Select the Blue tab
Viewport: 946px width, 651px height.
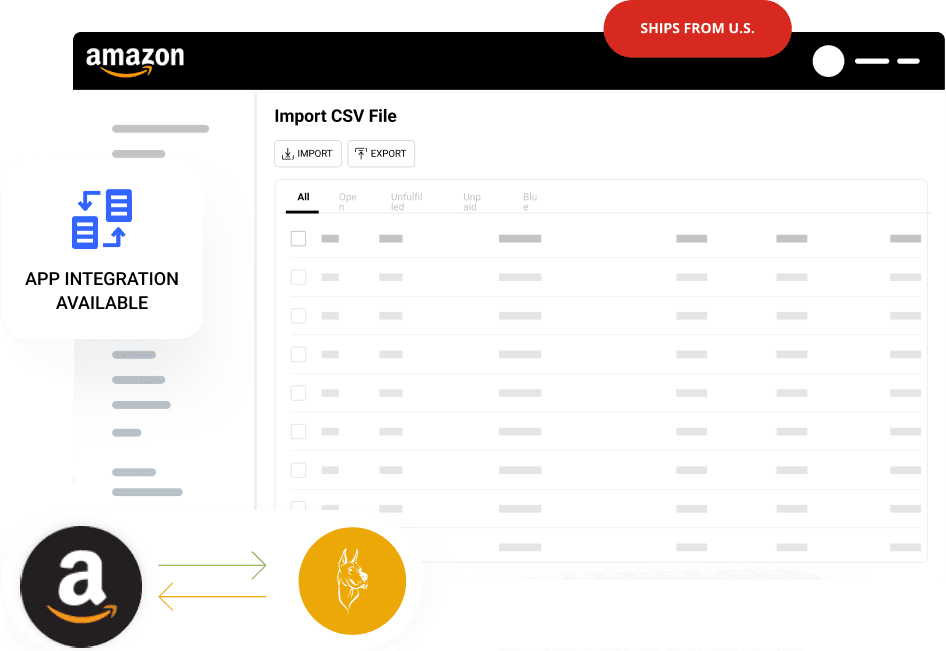pos(528,200)
